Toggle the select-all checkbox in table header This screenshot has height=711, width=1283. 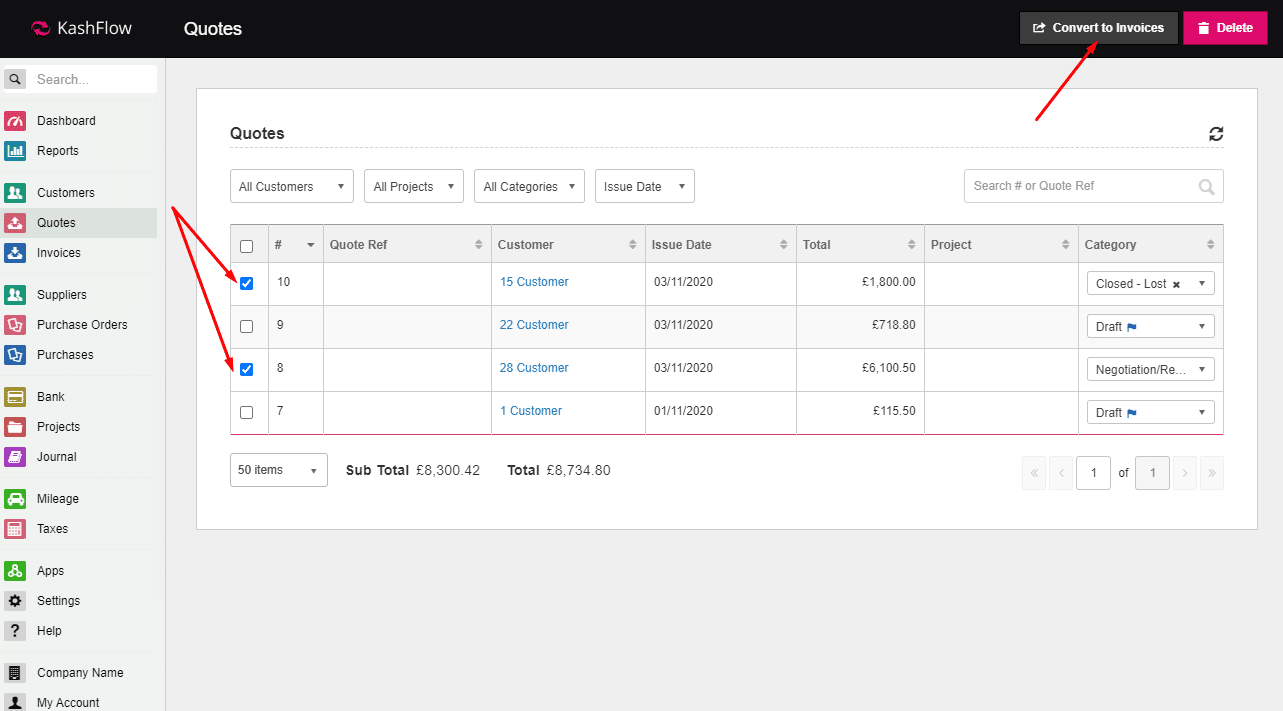[x=247, y=246]
